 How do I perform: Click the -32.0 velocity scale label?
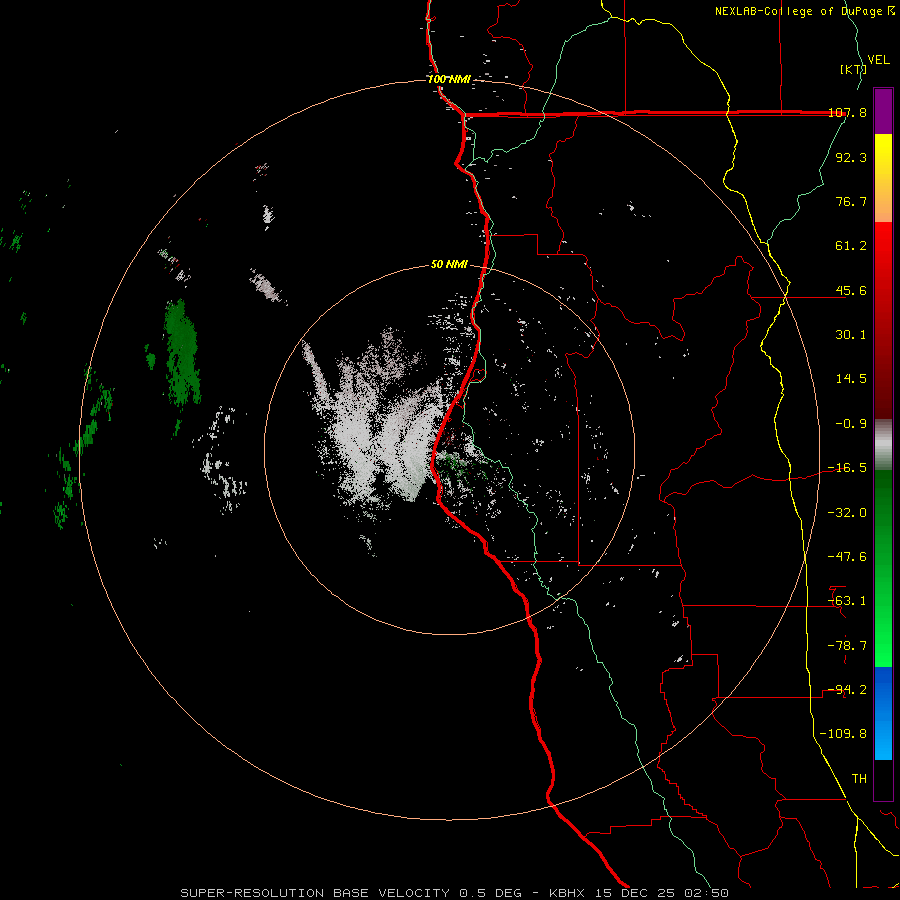pos(848,513)
